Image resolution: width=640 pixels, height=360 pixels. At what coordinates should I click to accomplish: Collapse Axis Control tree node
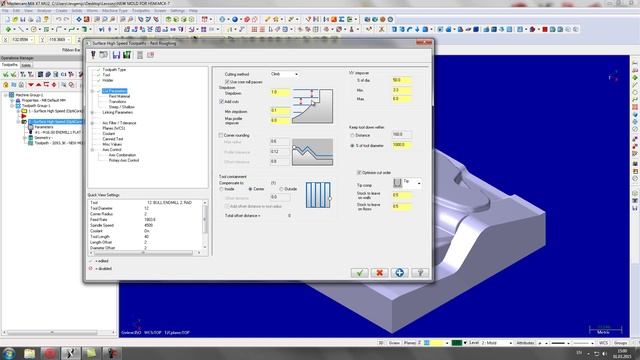[x=93, y=150]
